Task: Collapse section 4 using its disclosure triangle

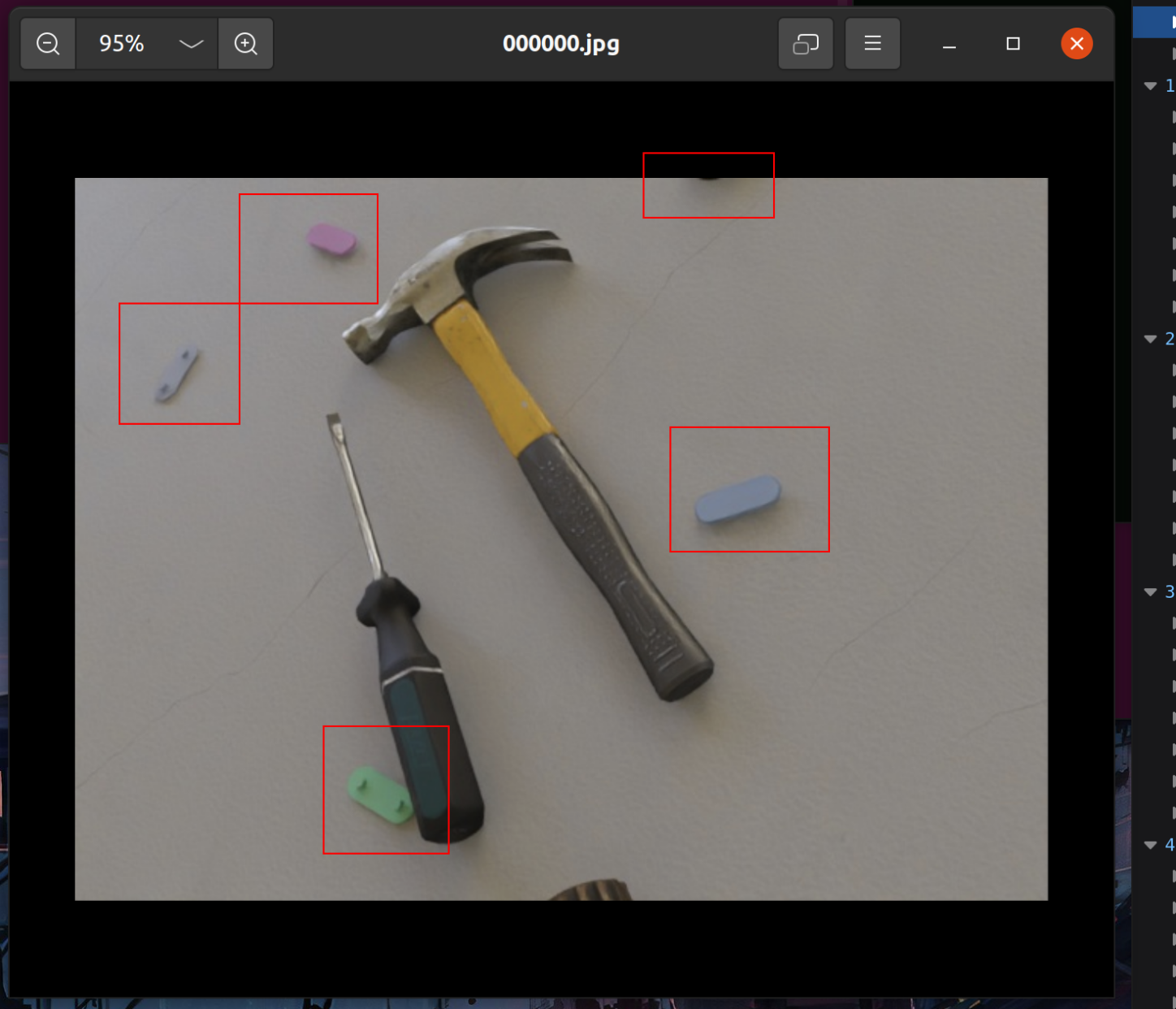Action: pyautogui.click(x=1148, y=845)
